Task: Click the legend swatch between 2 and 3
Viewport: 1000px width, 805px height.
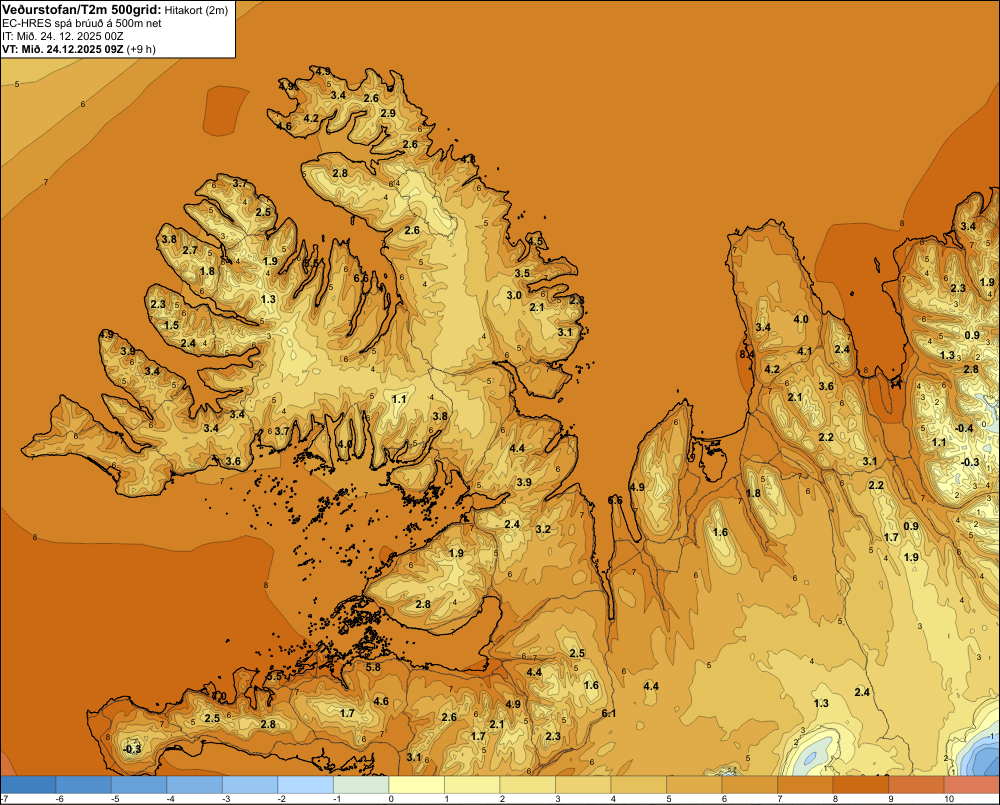Action: click(x=527, y=785)
